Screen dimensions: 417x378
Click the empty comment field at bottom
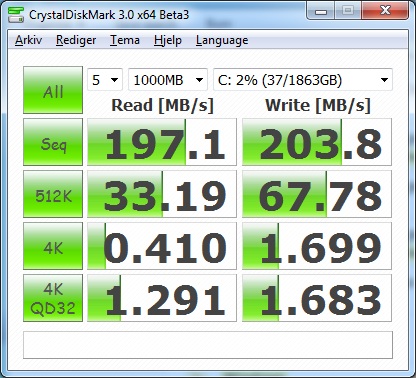208,345
